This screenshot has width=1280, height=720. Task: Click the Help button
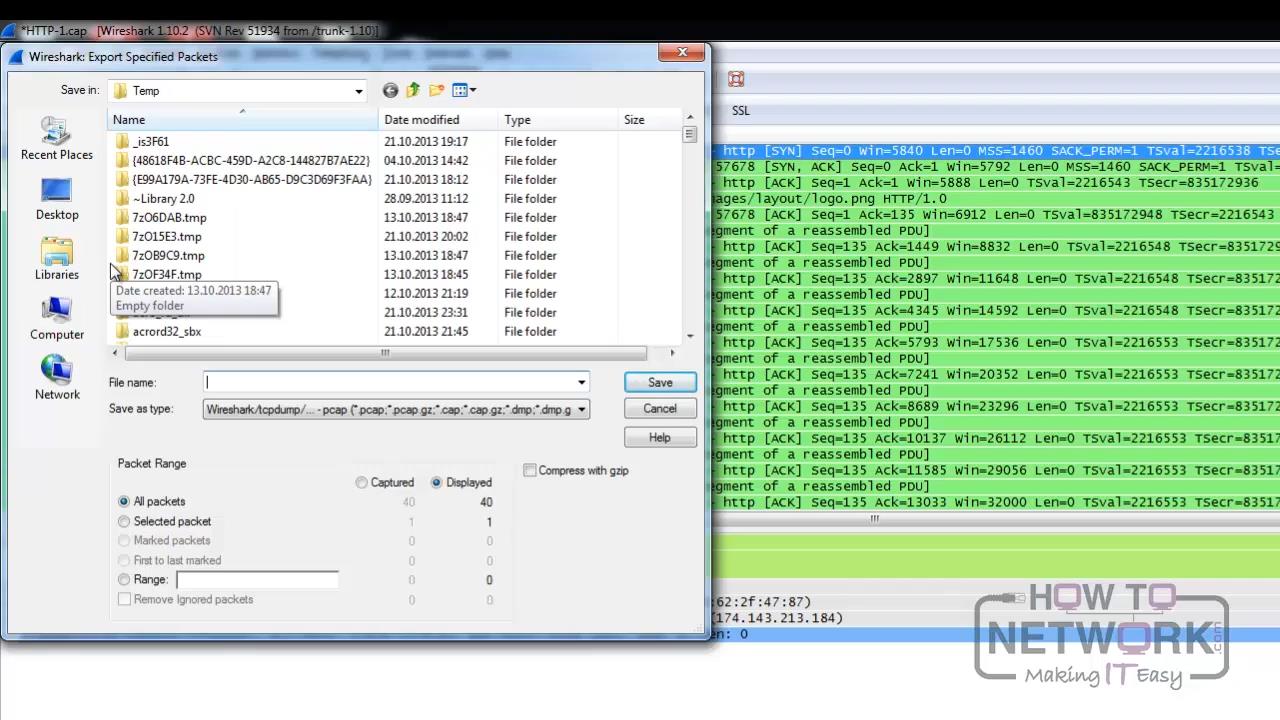(x=660, y=438)
